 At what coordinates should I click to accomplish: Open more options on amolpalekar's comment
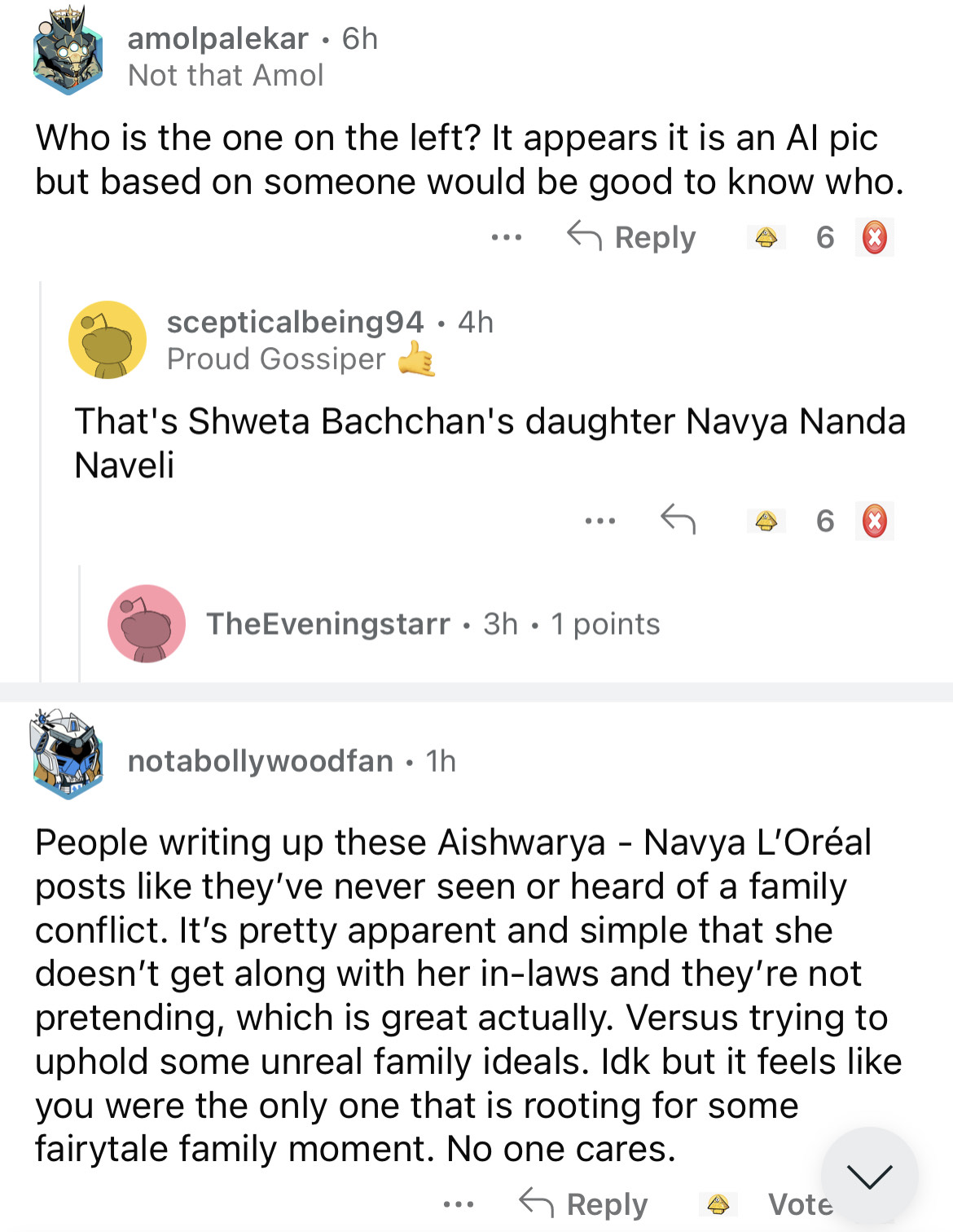click(x=506, y=238)
